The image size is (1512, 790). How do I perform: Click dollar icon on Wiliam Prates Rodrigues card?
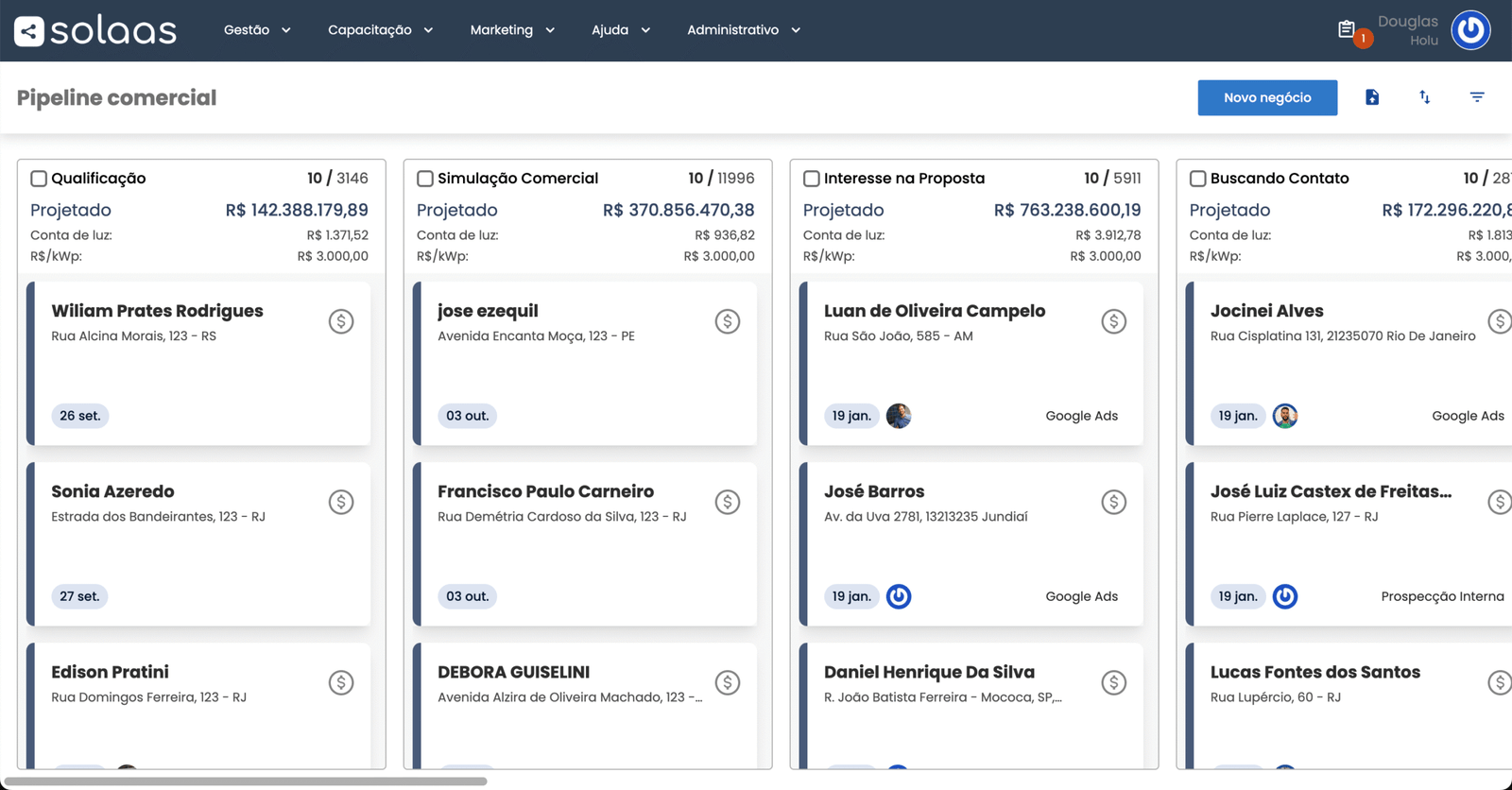click(x=341, y=321)
